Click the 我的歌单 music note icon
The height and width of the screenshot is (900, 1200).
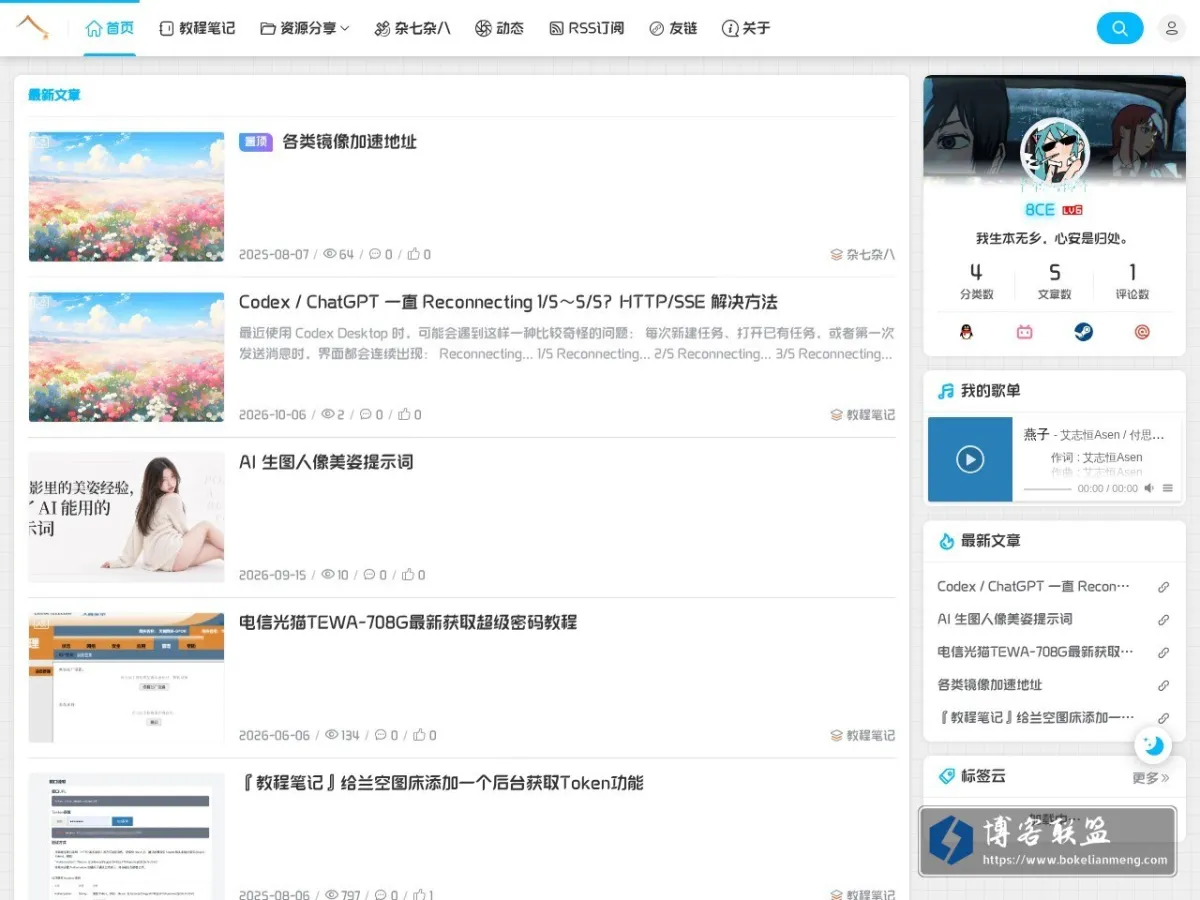pyautogui.click(x=945, y=391)
